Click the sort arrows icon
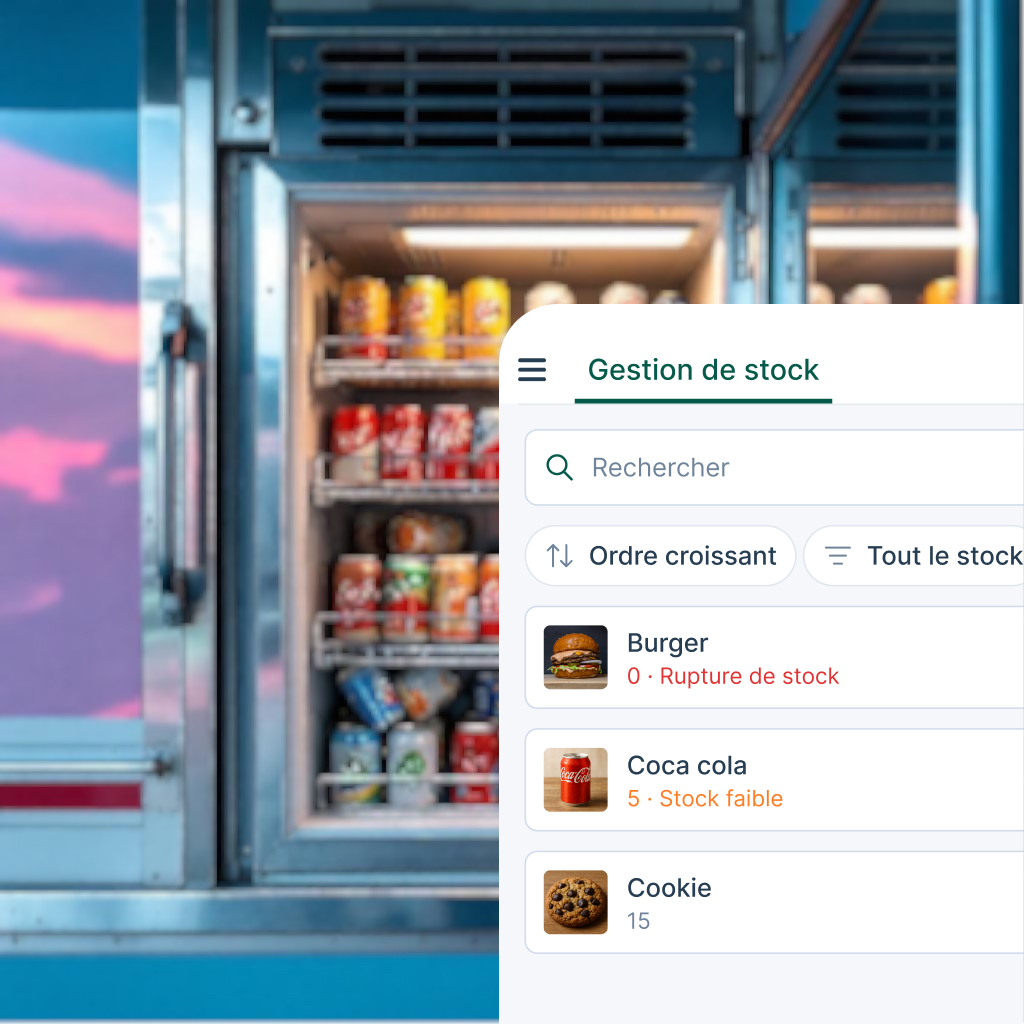The width and height of the screenshot is (1024, 1024). click(x=560, y=556)
